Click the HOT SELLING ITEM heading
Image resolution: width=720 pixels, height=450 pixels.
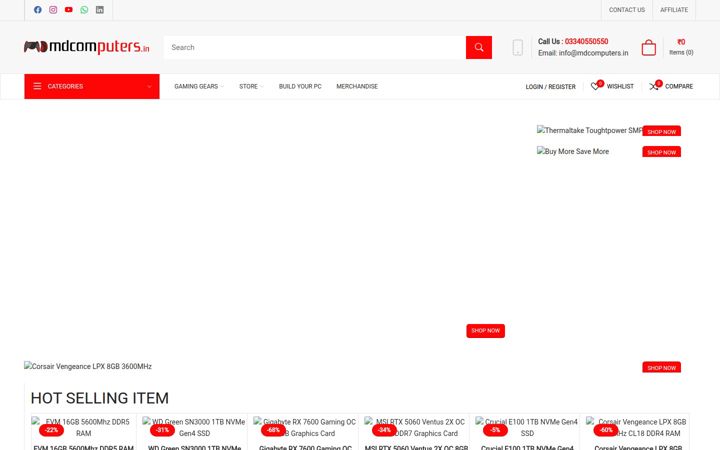[100, 398]
